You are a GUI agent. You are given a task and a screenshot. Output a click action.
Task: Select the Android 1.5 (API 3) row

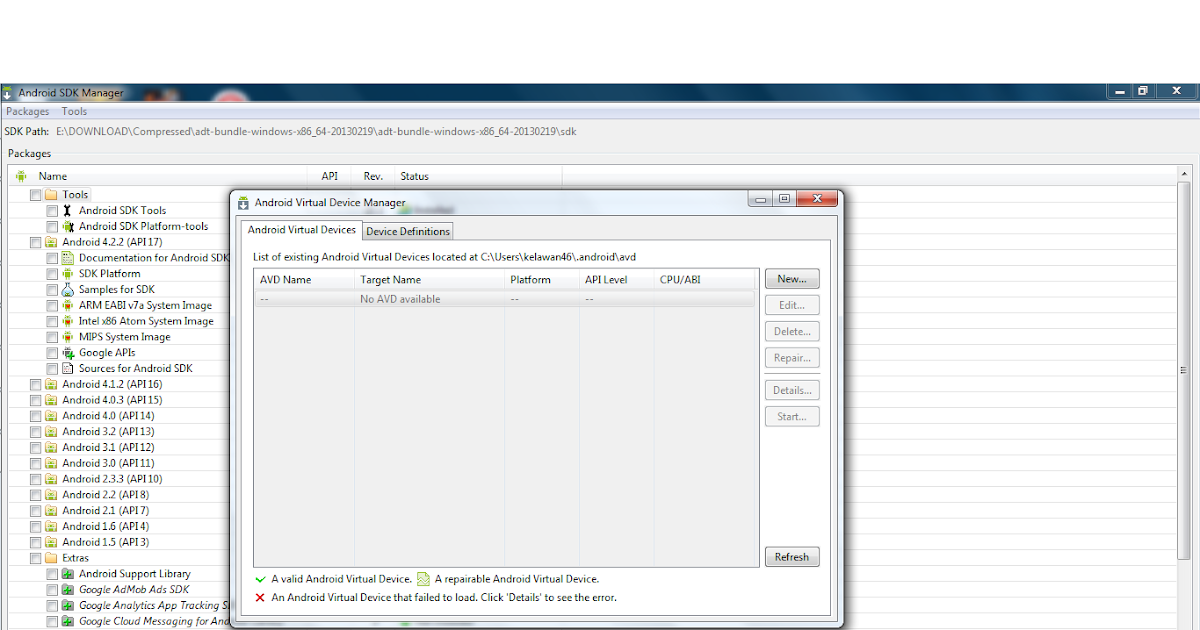click(105, 542)
